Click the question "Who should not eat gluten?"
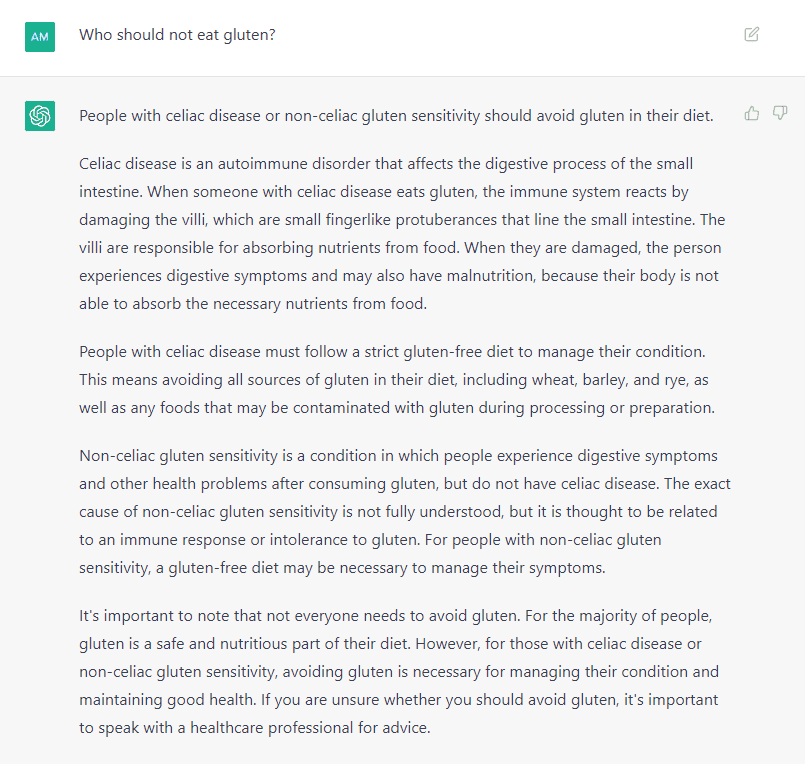Image resolution: width=805 pixels, height=764 pixels. [x=177, y=35]
